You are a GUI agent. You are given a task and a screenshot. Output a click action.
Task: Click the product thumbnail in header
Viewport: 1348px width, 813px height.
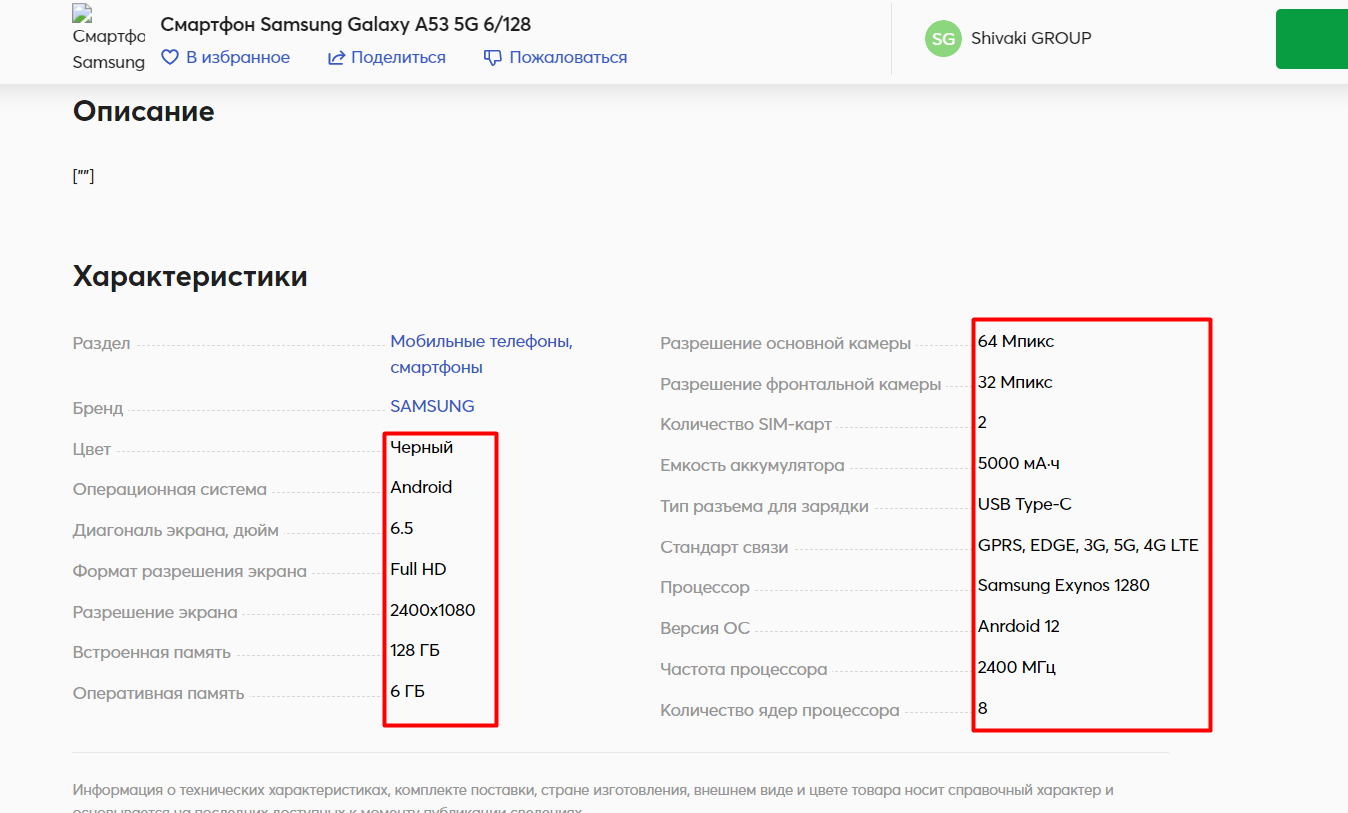[108, 39]
